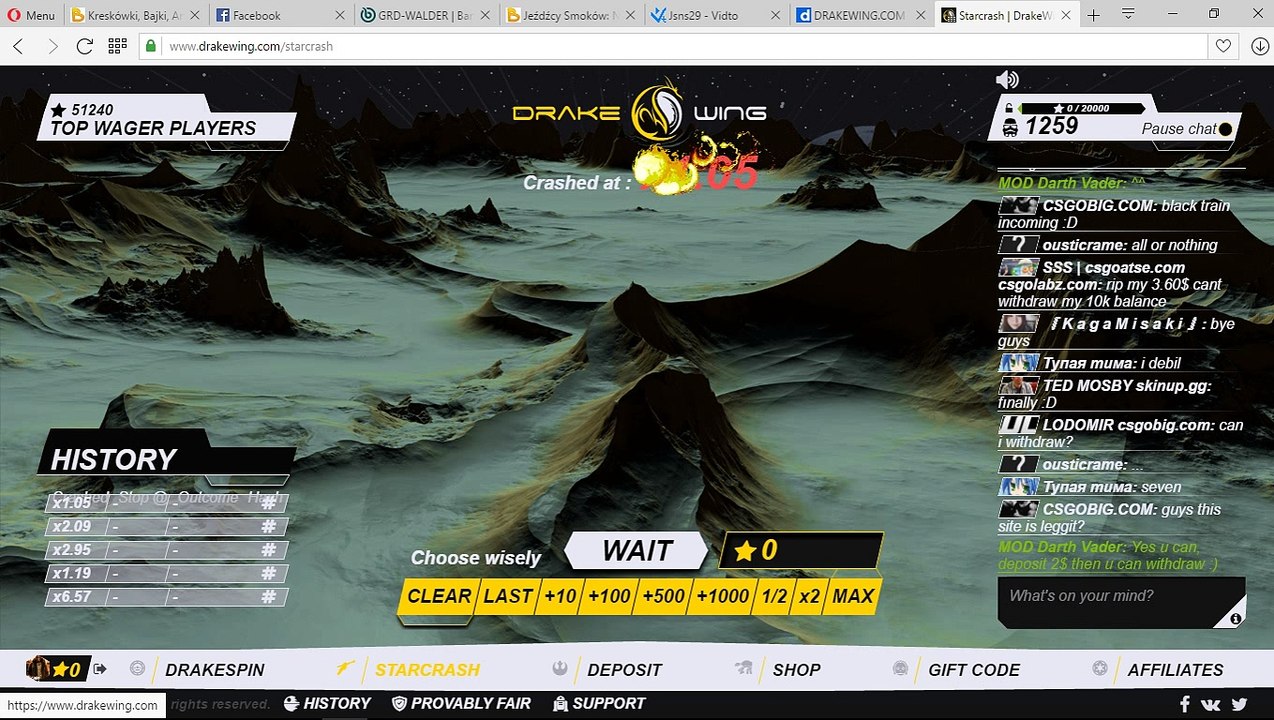Screen dimensions: 1274x720
Task: Set the maximum bet with MAX
Action: click(853, 597)
